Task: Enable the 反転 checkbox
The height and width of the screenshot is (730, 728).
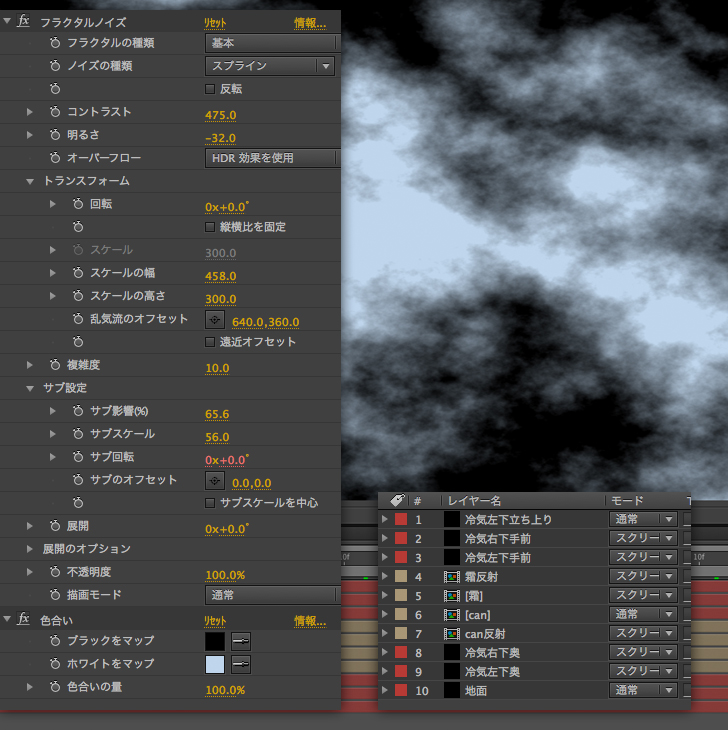Action: [x=210, y=89]
